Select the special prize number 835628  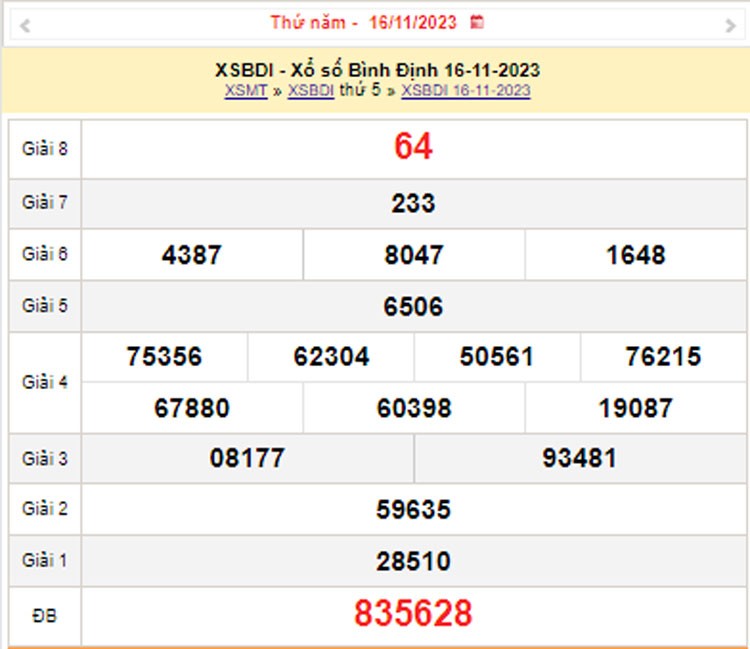click(413, 614)
